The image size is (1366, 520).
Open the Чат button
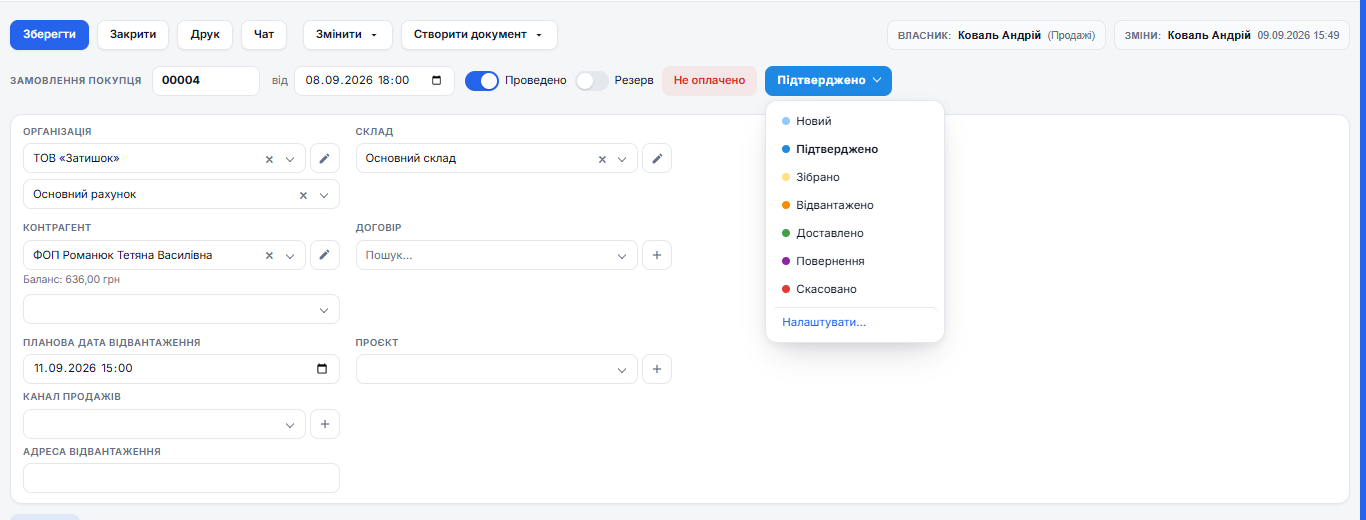264,35
